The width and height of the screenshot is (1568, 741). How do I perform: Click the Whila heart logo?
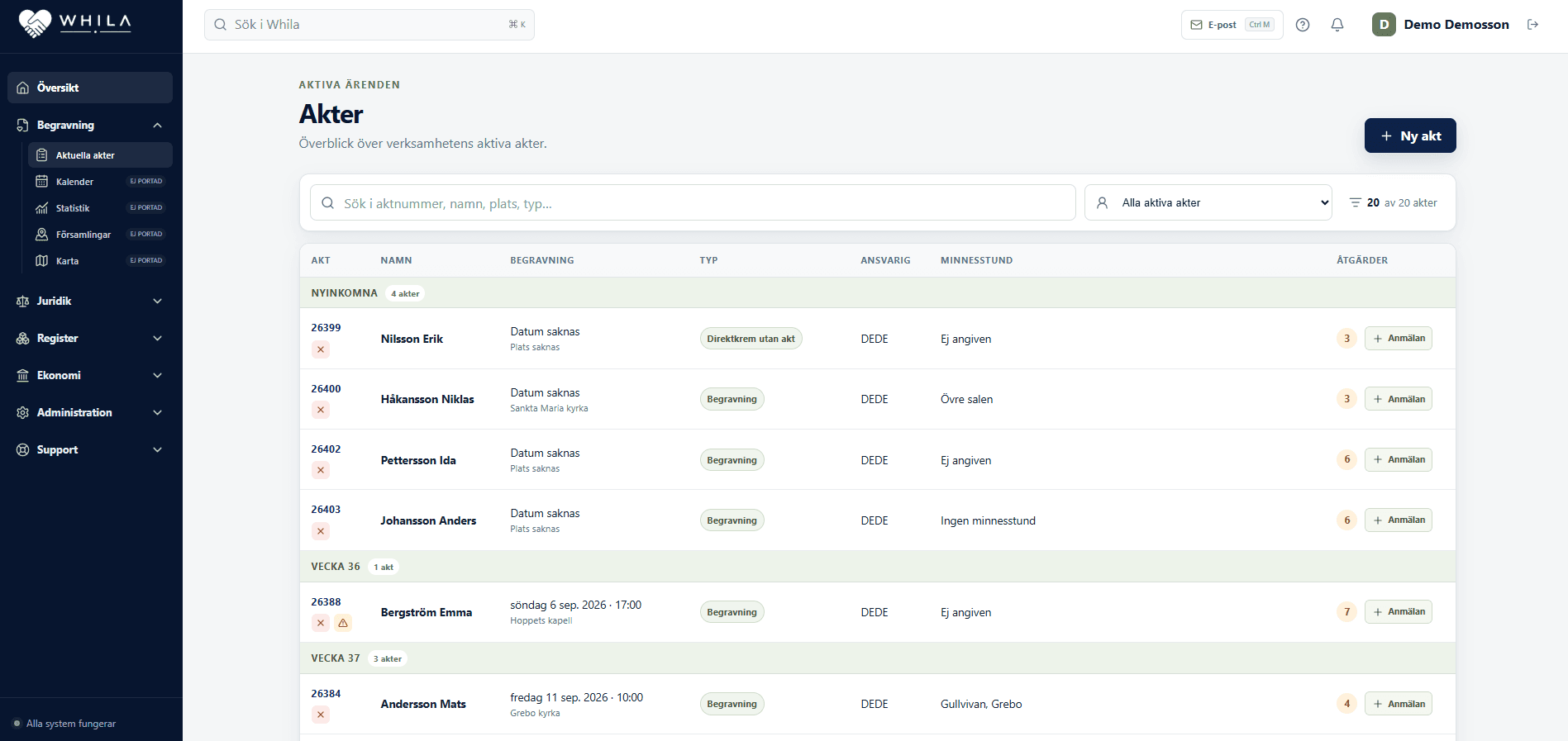tap(35, 23)
